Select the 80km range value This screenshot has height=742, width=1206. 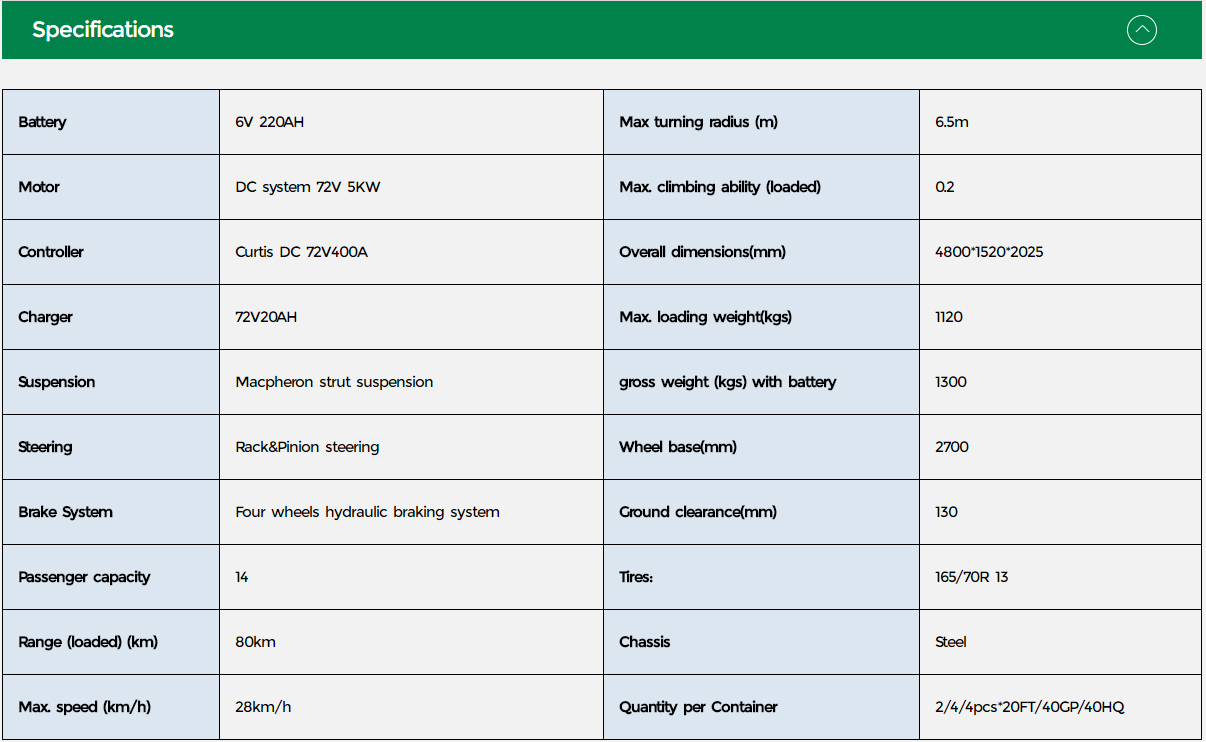click(x=255, y=642)
